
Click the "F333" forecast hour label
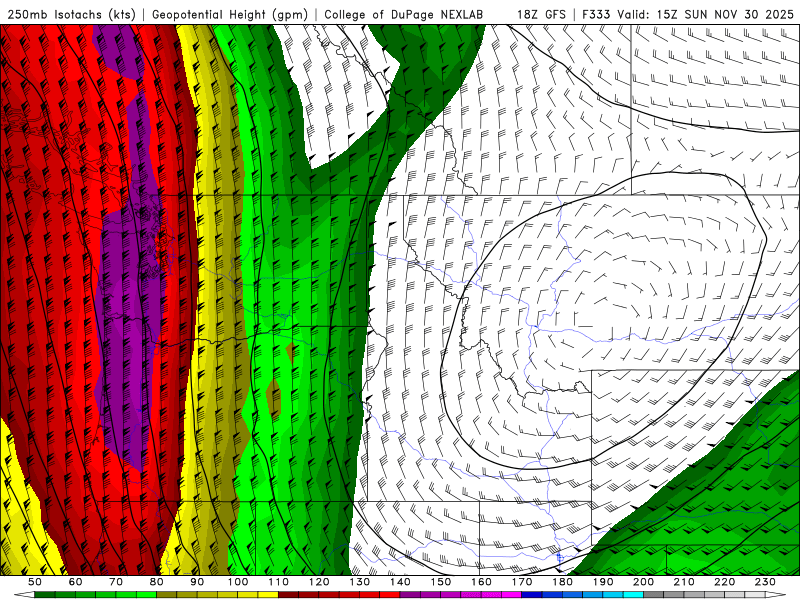tap(596, 14)
